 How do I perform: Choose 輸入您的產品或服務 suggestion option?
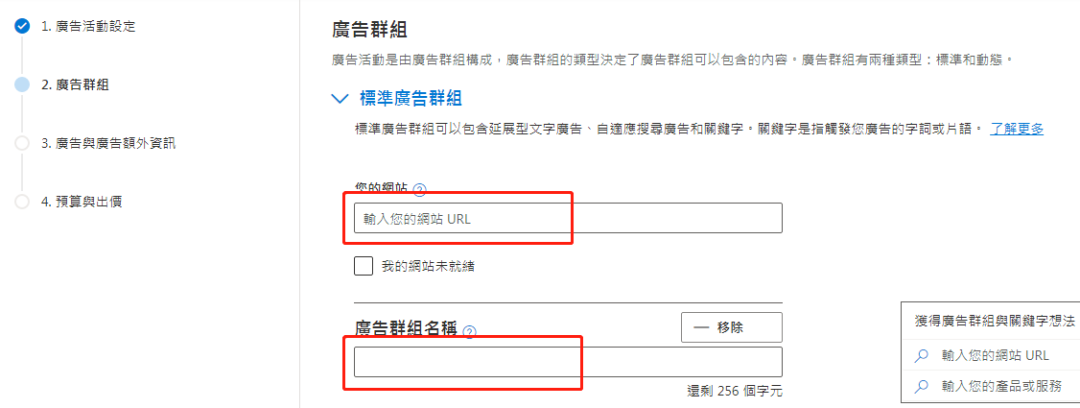992,386
